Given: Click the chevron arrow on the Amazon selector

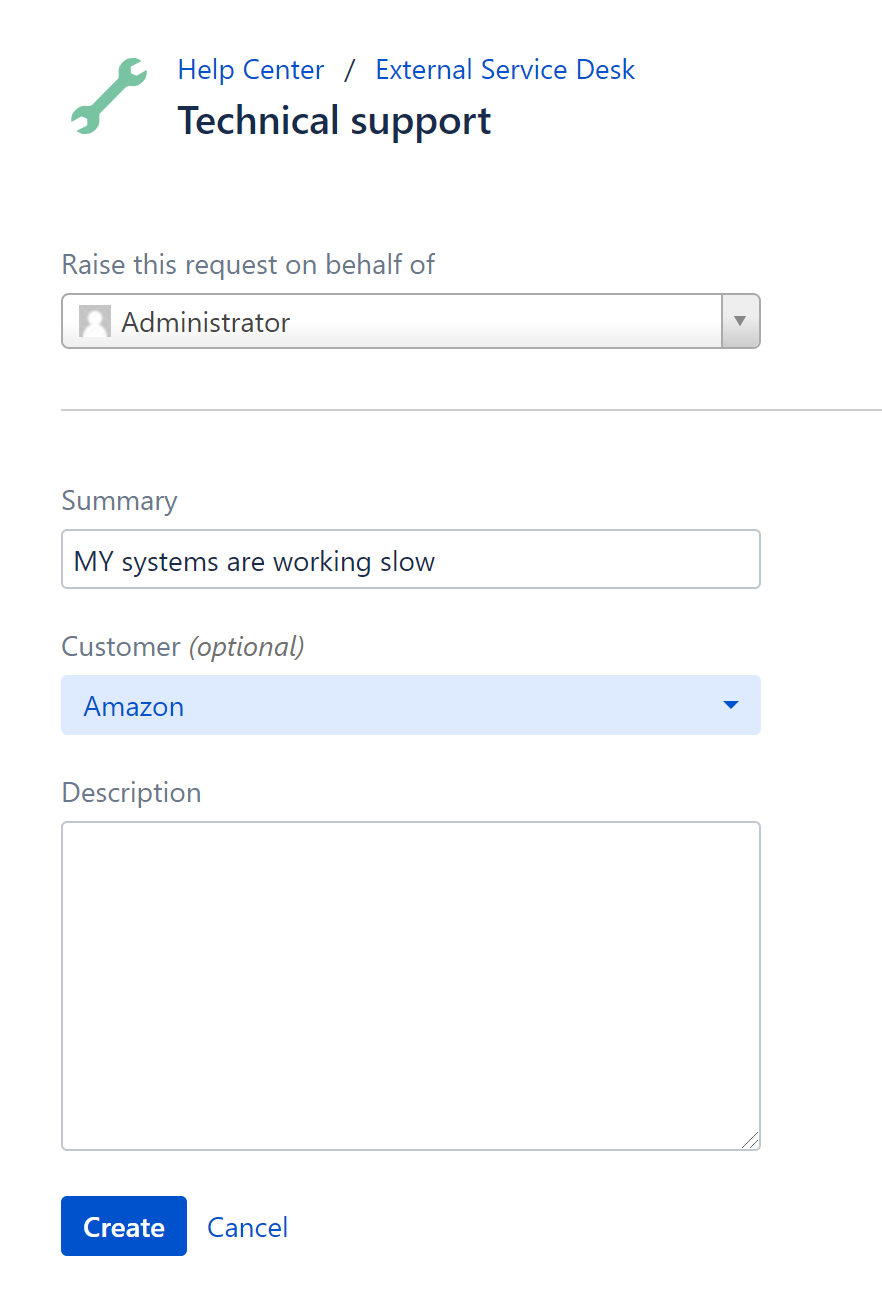Looking at the screenshot, I should tap(731, 705).
